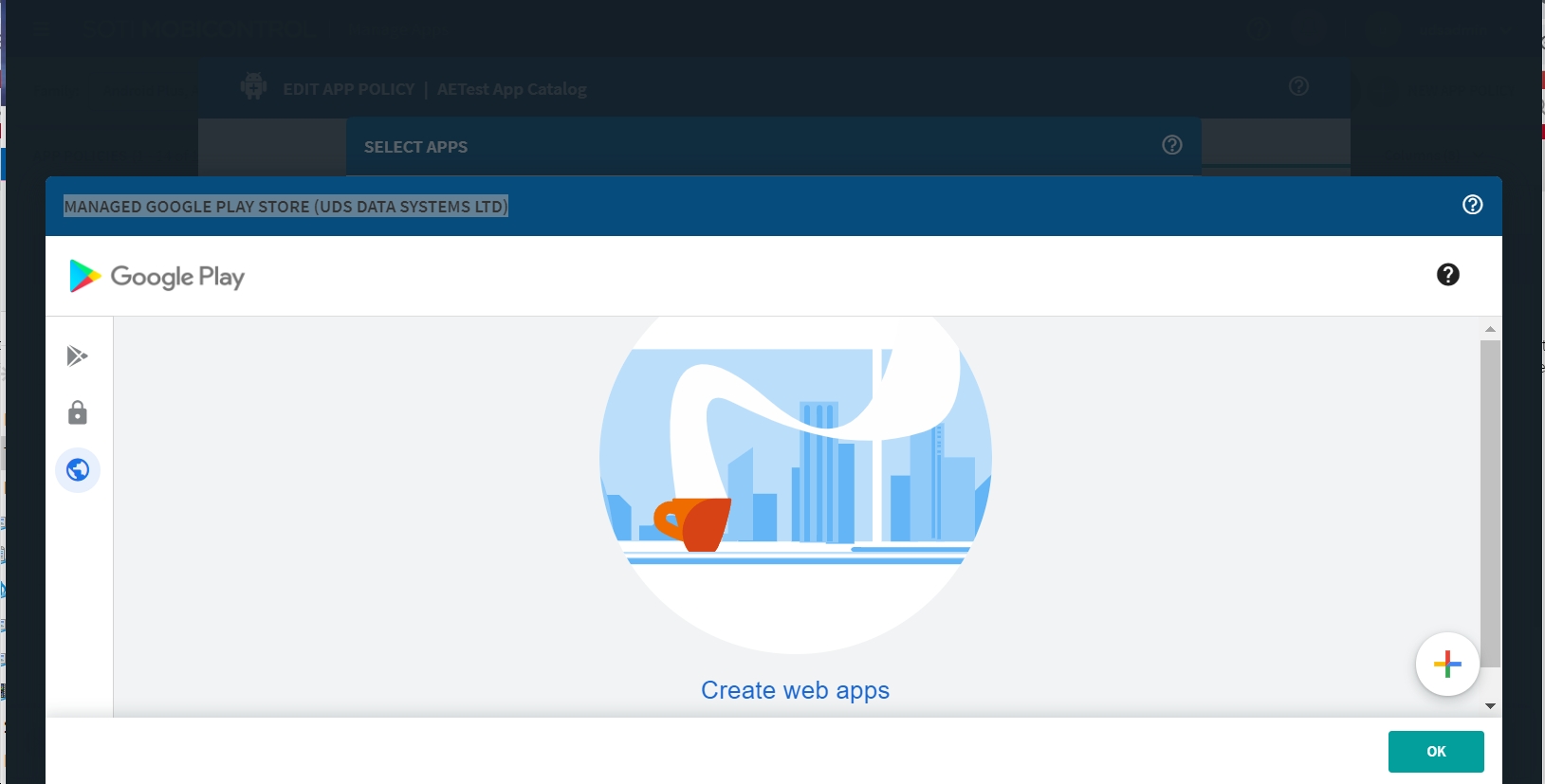Screen dimensions: 1545x784
Task: Click help icon in Edit App Policy header
Action: (1298, 86)
